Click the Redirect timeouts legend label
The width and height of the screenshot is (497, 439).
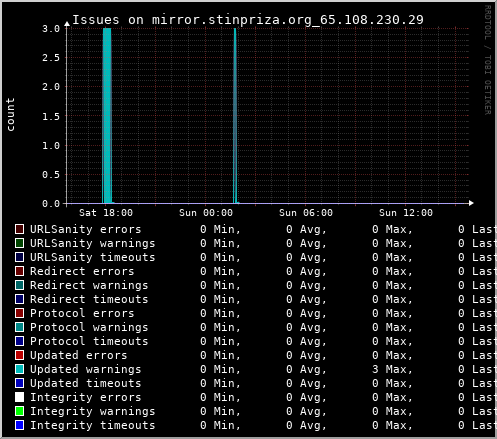89,299
